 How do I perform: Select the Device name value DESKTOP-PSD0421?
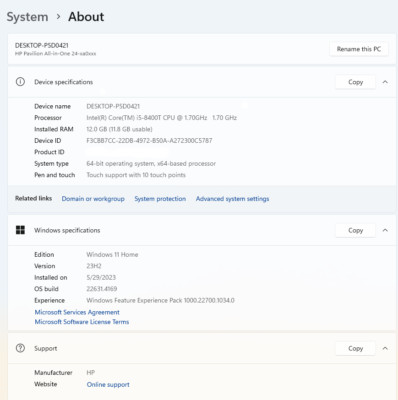pos(113,106)
